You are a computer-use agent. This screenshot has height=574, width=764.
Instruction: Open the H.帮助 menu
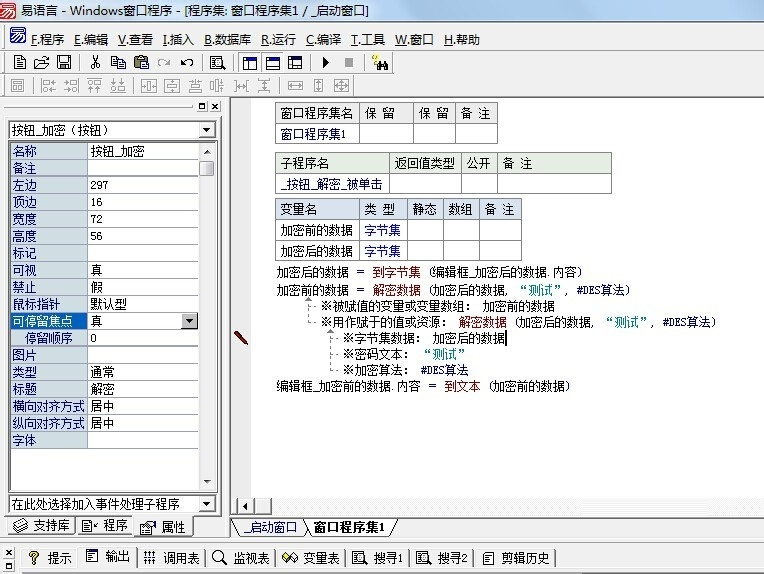pyautogui.click(x=461, y=39)
